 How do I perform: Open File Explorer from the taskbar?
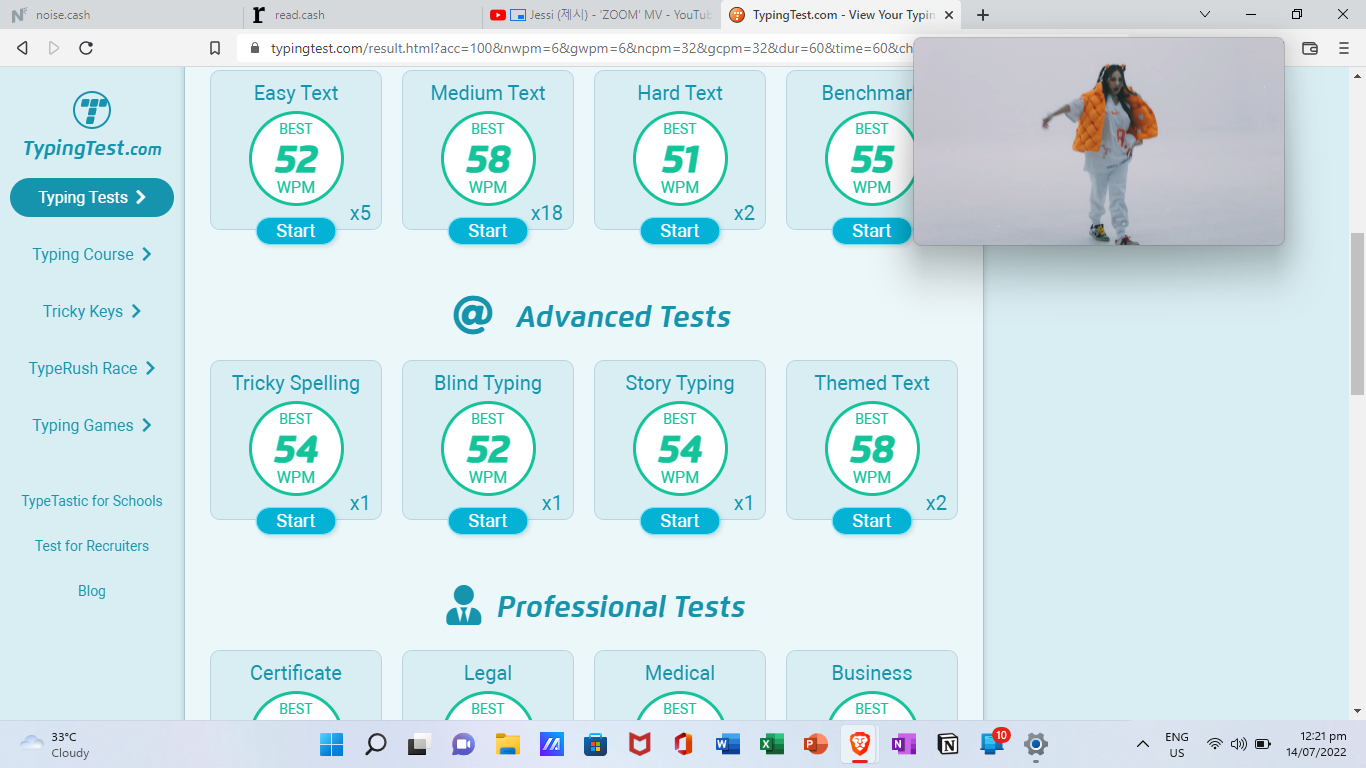point(507,744)
